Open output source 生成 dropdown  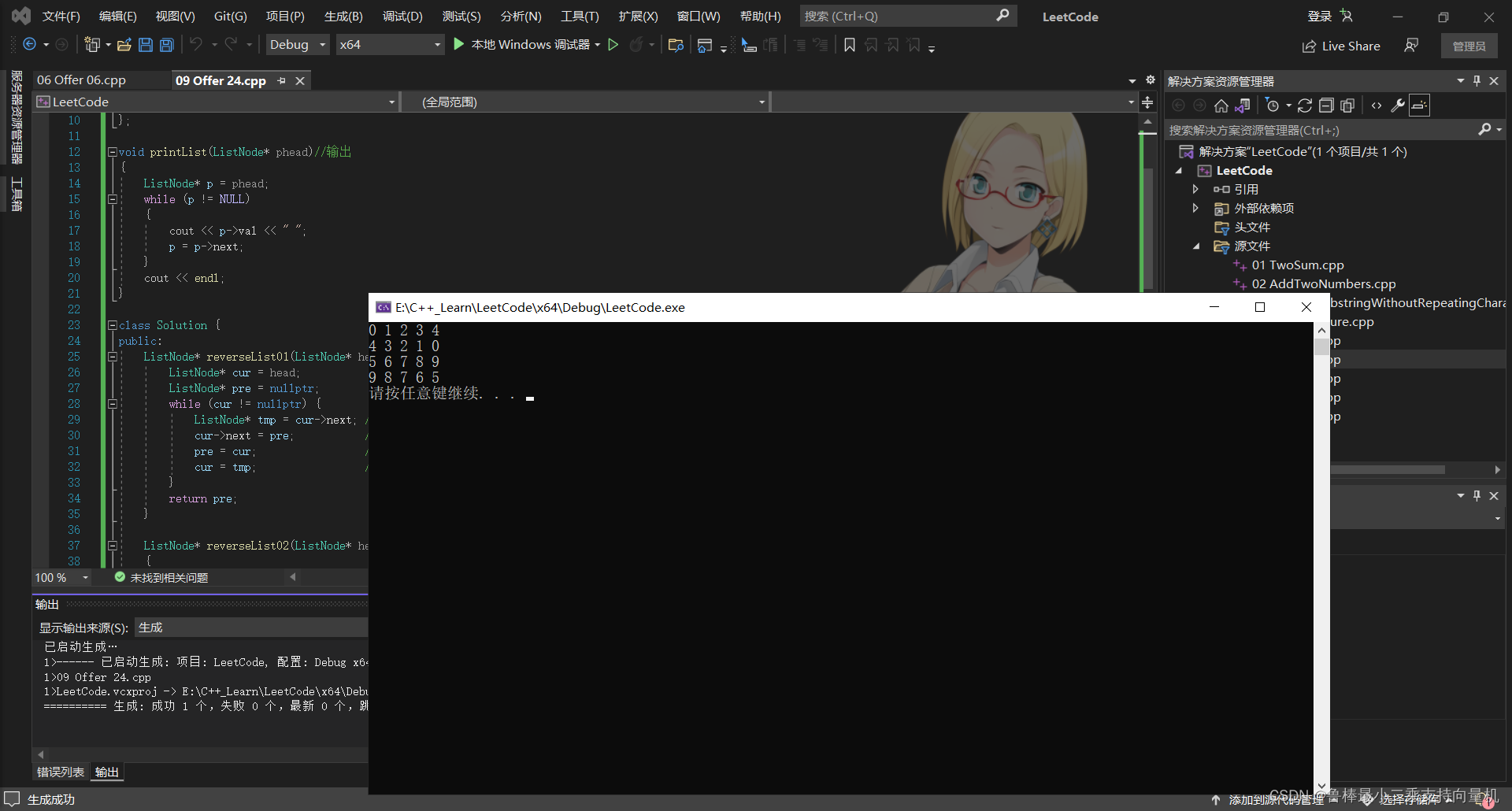click(x=252, y=628)
